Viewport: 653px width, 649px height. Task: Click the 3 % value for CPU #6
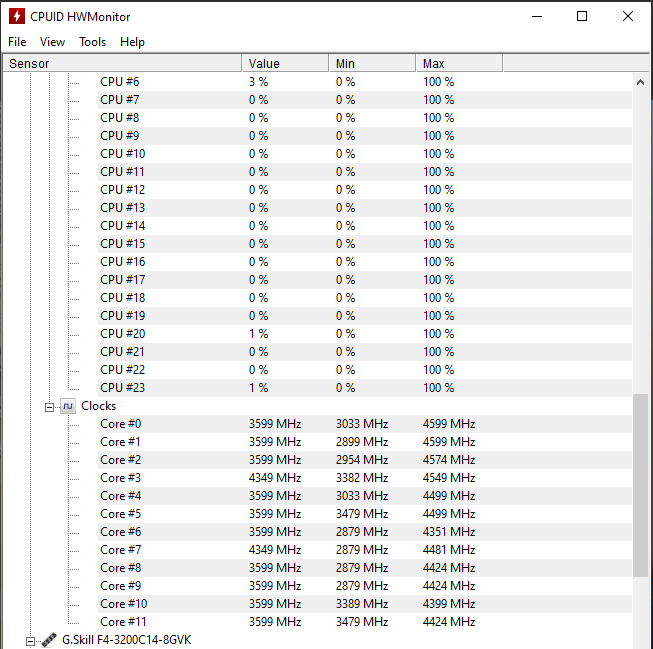tap(259, 82)
